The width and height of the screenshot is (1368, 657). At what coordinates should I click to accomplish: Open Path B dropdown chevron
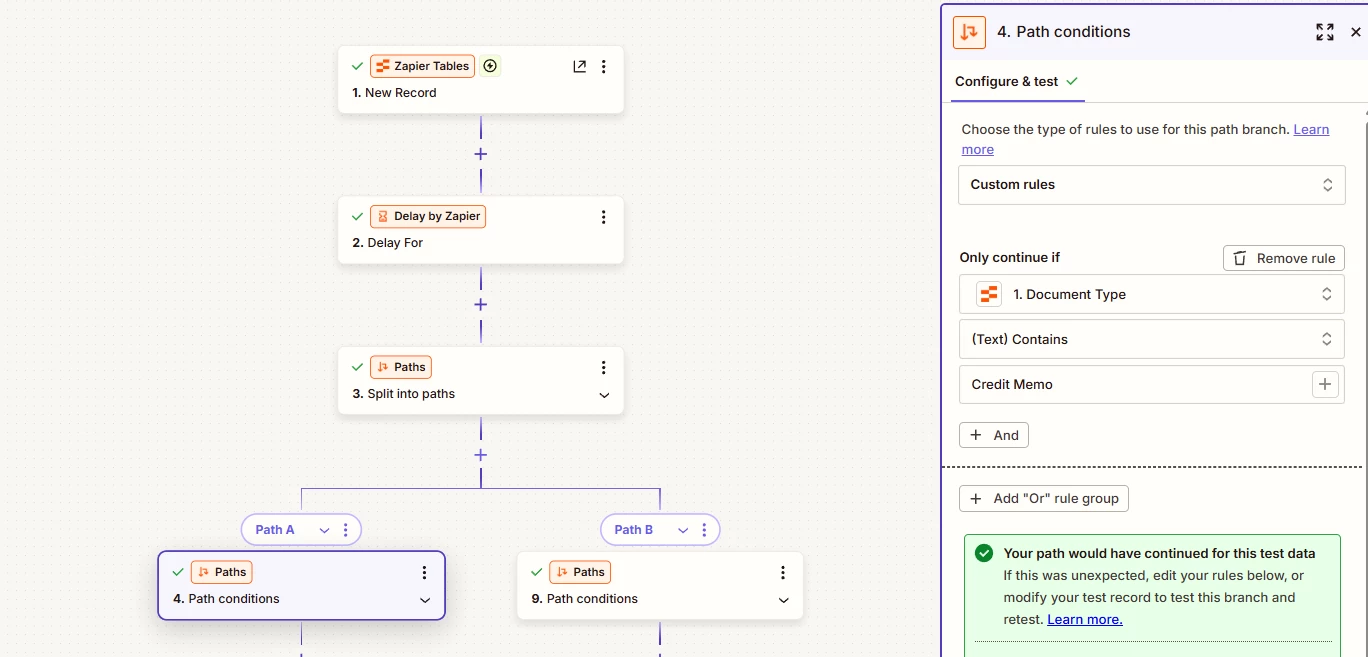(683, 530)
